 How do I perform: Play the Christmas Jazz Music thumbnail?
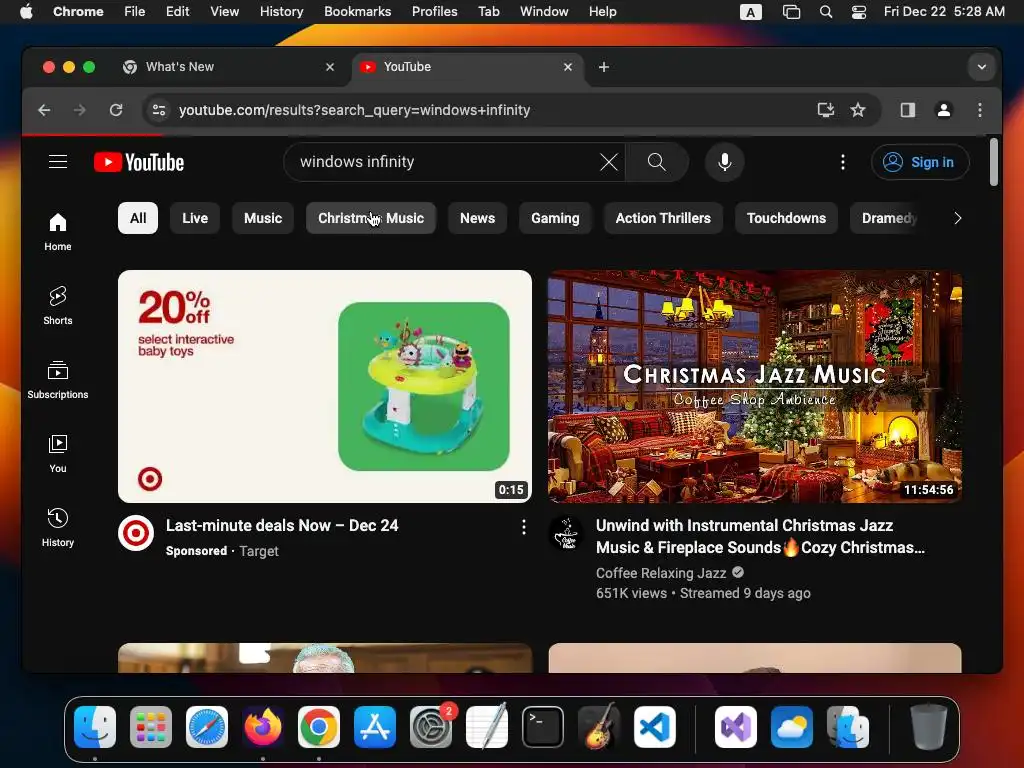pyautogui.click(x=754, y=387)
